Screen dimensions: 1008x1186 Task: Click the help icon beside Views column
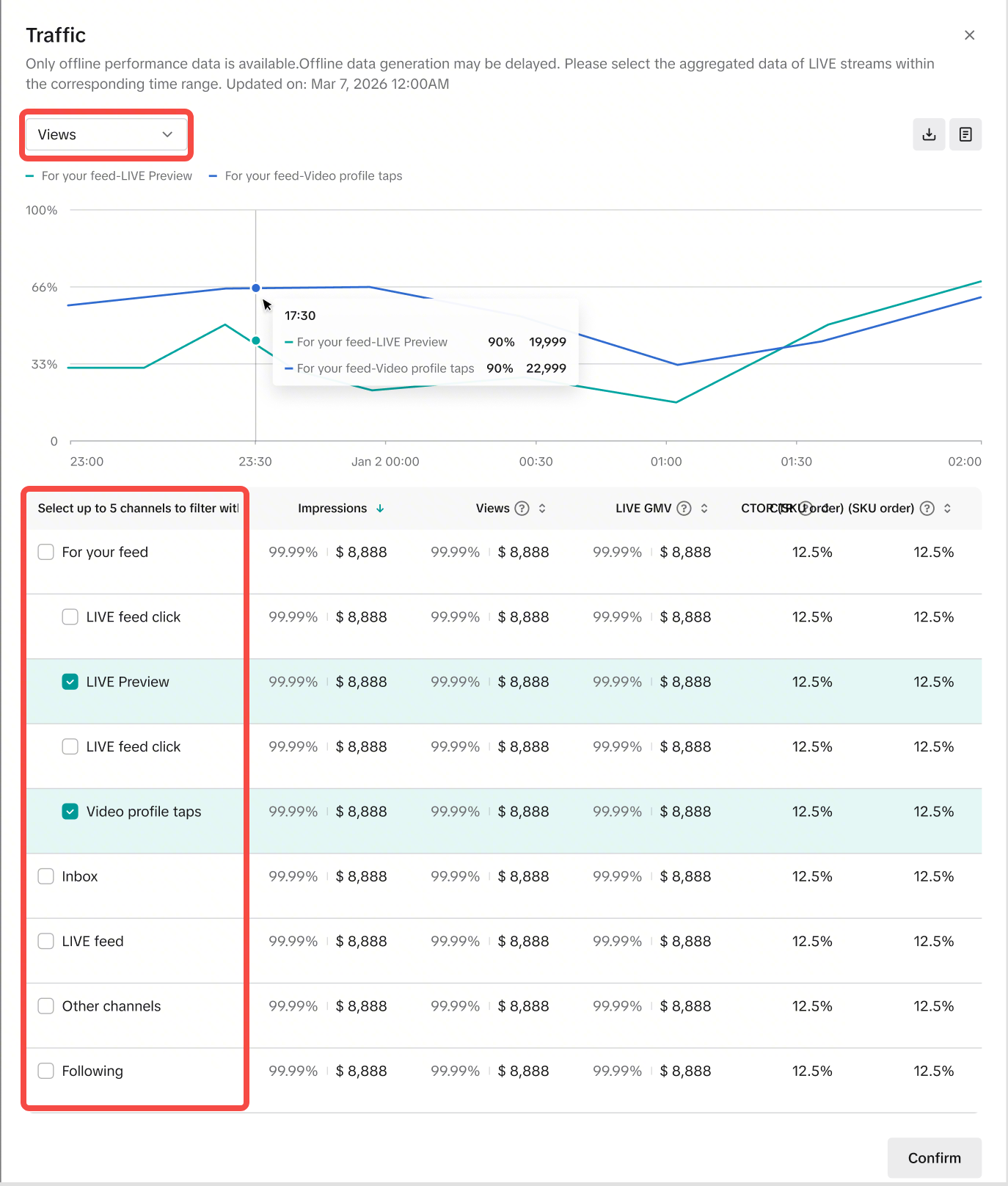[522, 509]
